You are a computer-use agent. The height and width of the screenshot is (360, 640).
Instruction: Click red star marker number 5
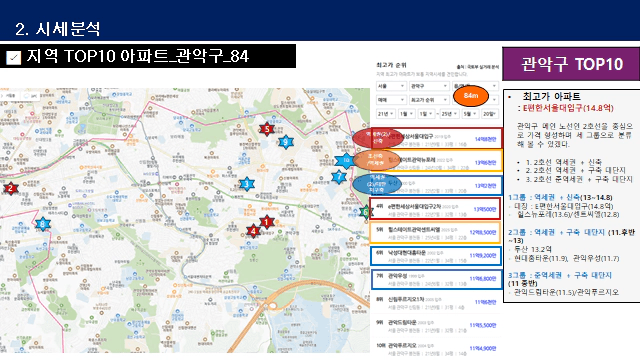point(267,129)
